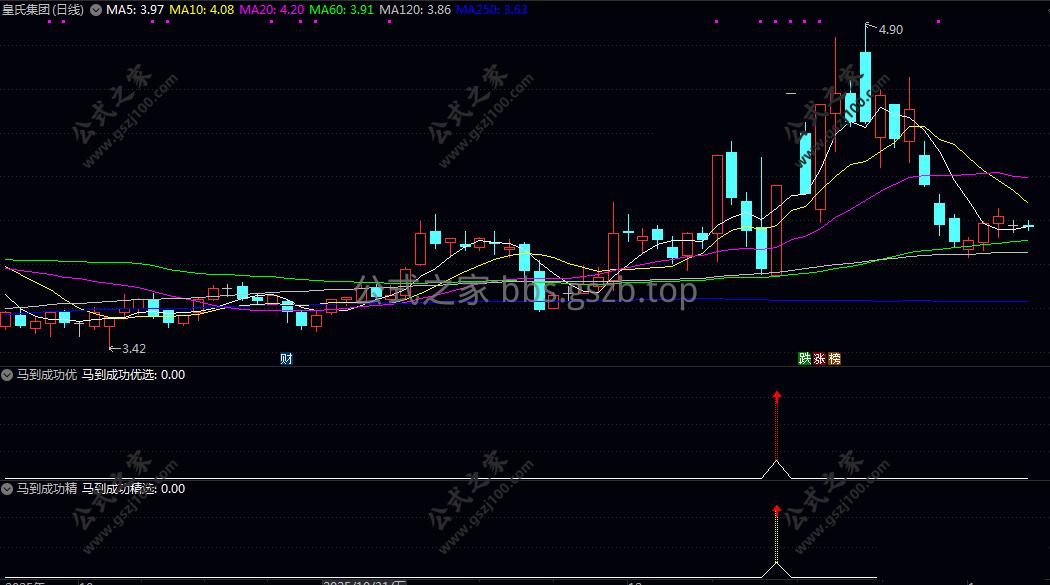
Task: Click the red 涨 marker icon
Action: click(x=820, y=359)
